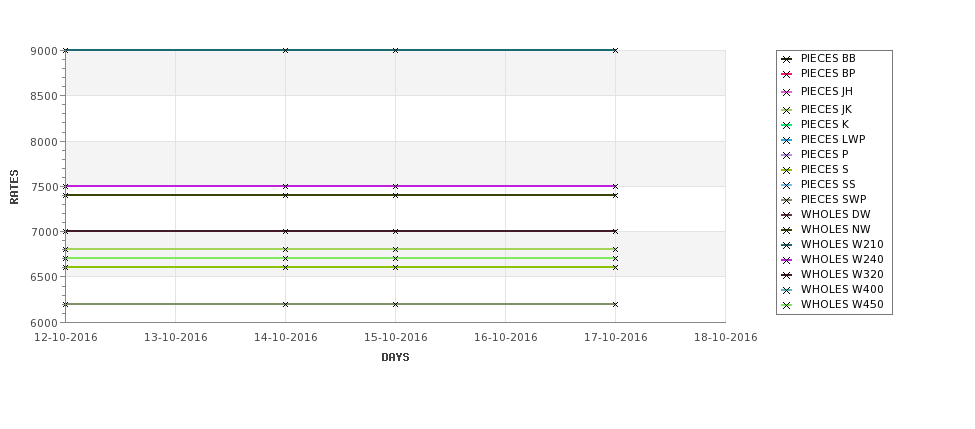Click the PIECES BB legend marker icon
This screenshot has width=975, height=429.
coord(786,59)
